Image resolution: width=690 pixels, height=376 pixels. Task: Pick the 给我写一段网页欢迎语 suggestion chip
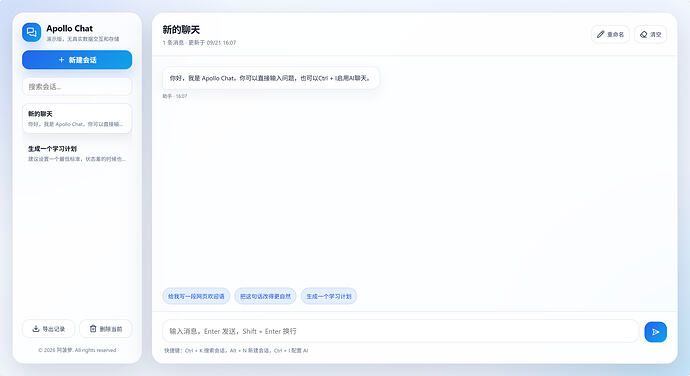click(196, 296)
